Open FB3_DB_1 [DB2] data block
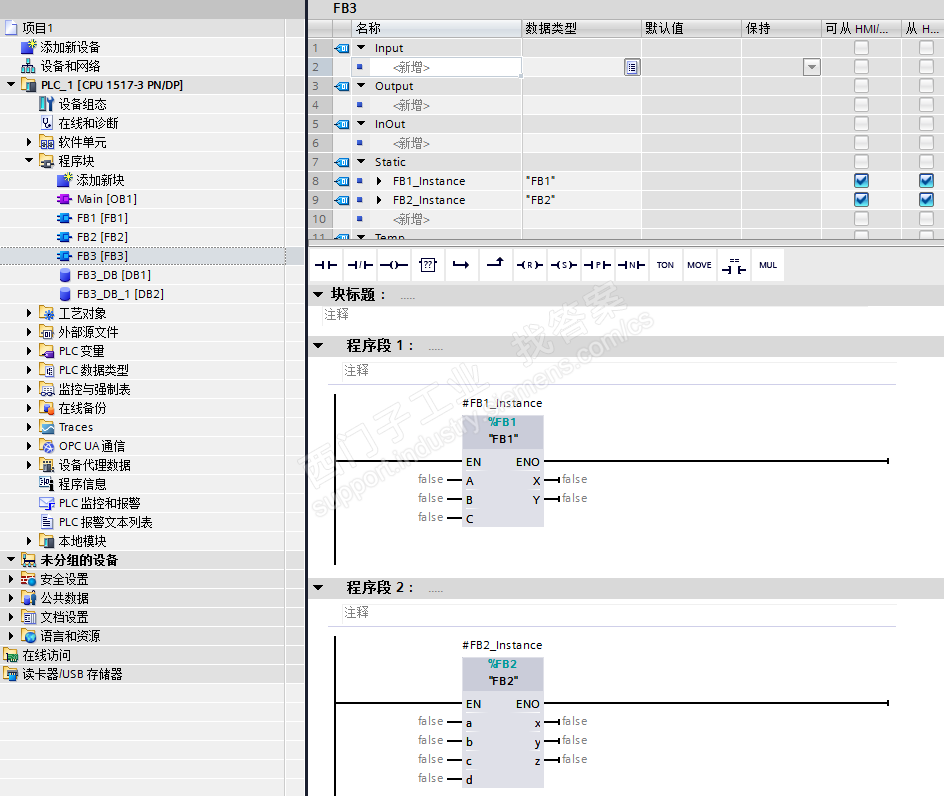Screen dimensions: 944x796 click(x=120, y=294)
